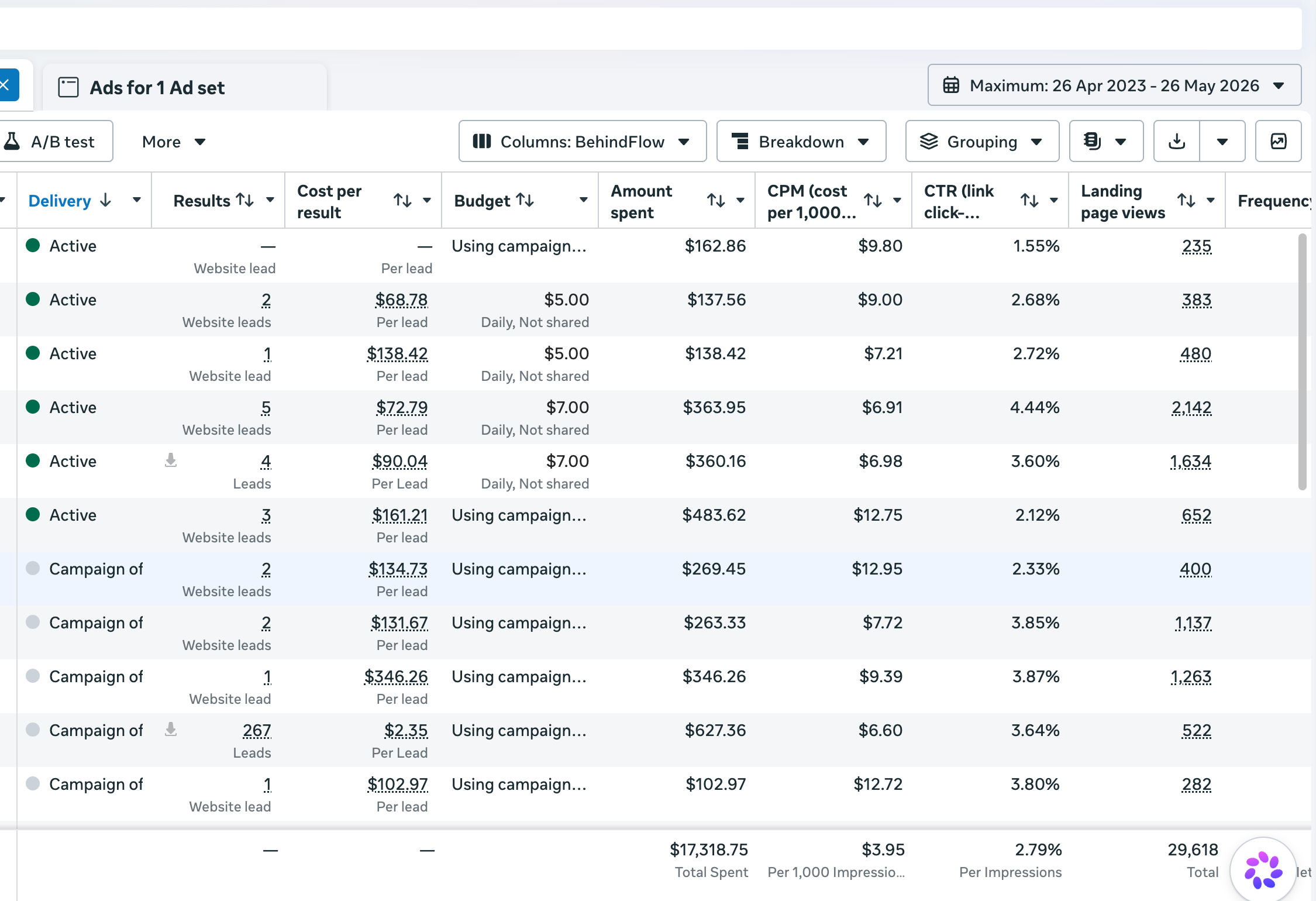Click $7.00 budget in $72.79 row
1316x901 pixels.
click(567, 408)
